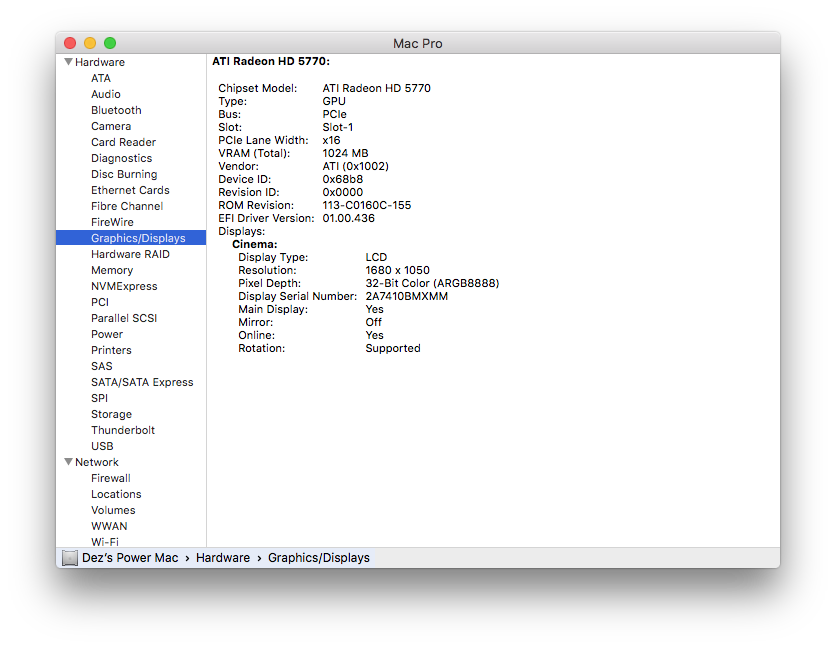Show Ethernet Cards details
This screenshot has height=648, width=836.
point(130,190)
